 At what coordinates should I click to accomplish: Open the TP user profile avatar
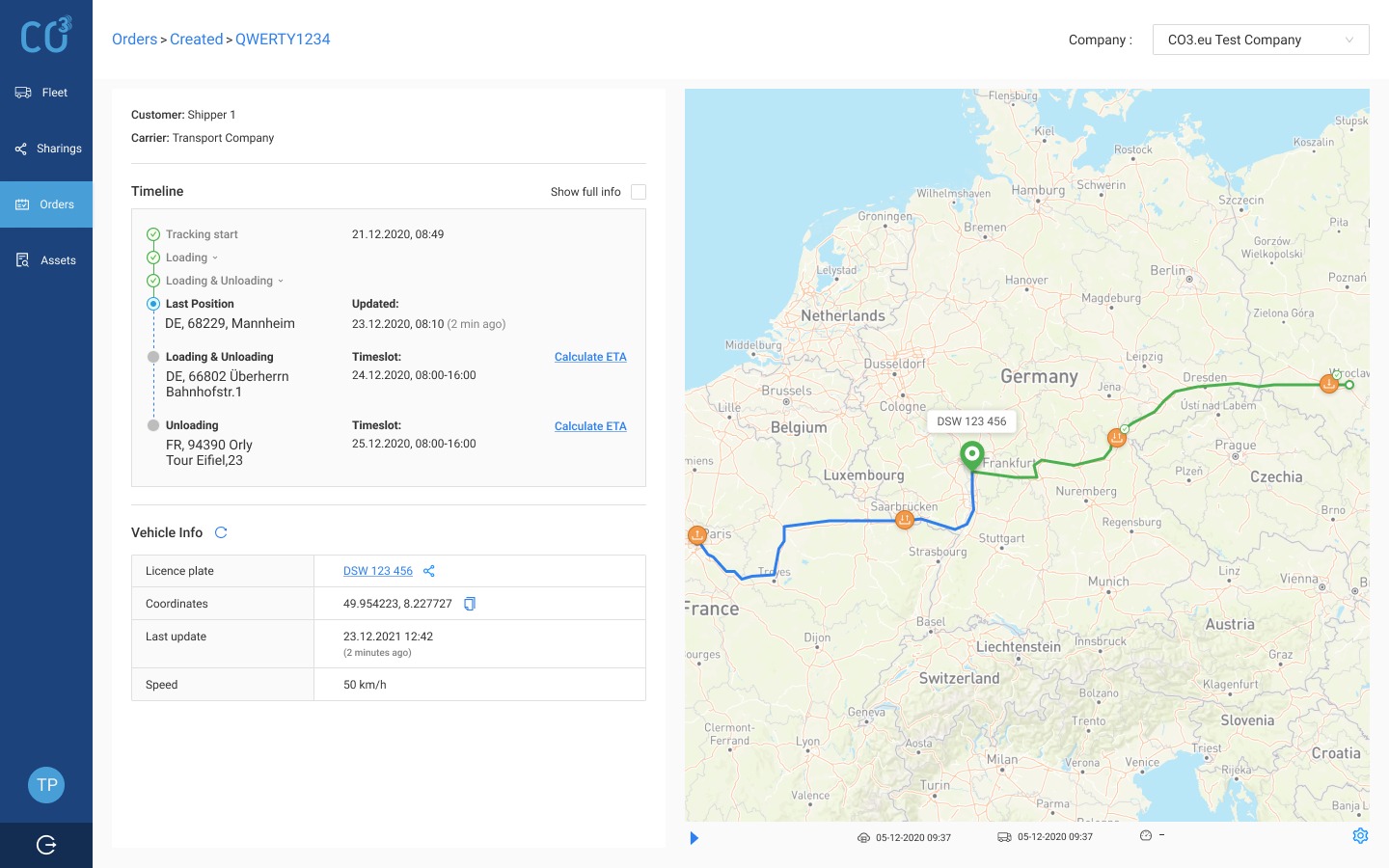46,785
